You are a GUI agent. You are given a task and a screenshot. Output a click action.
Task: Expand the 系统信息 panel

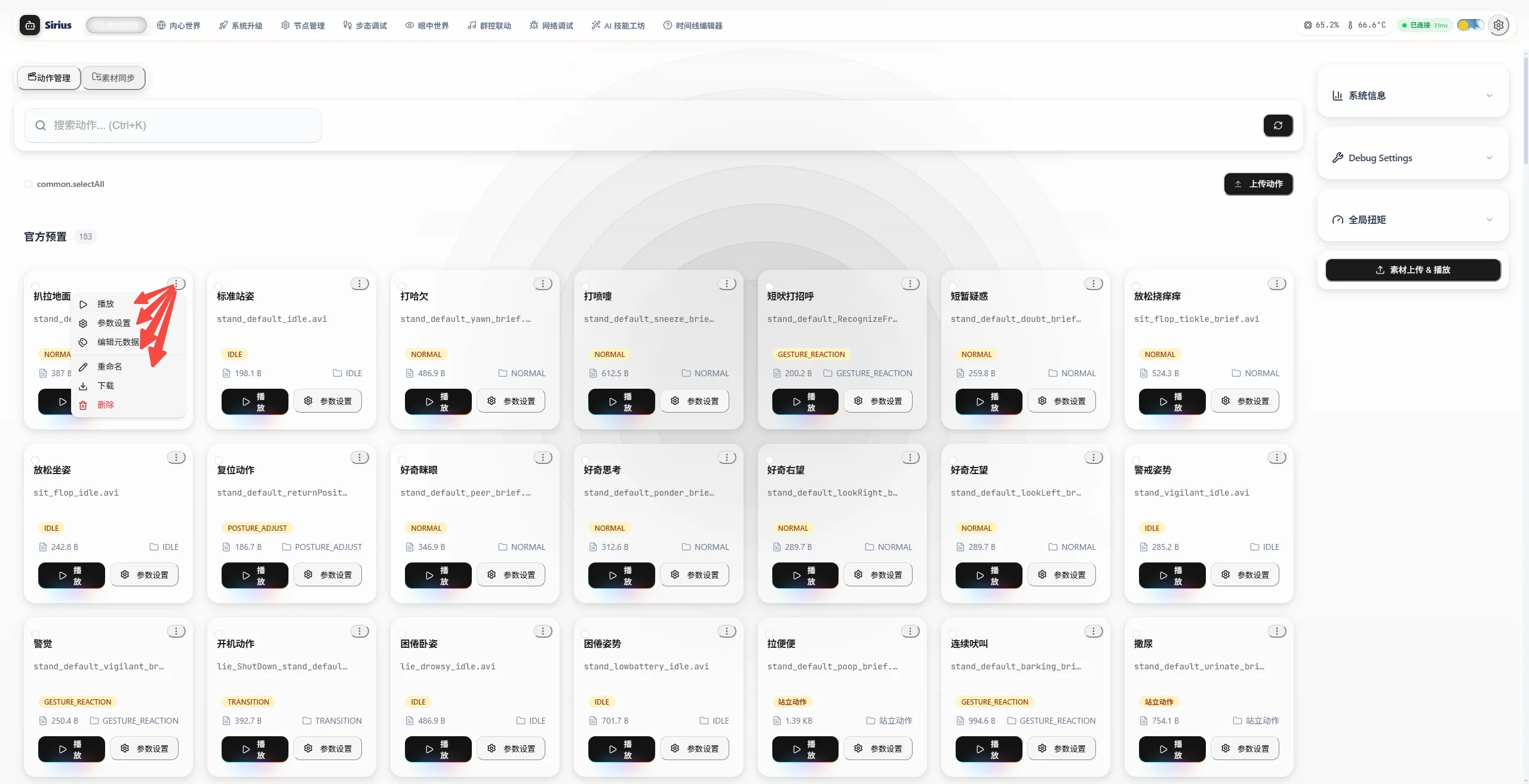point(1413,96)
